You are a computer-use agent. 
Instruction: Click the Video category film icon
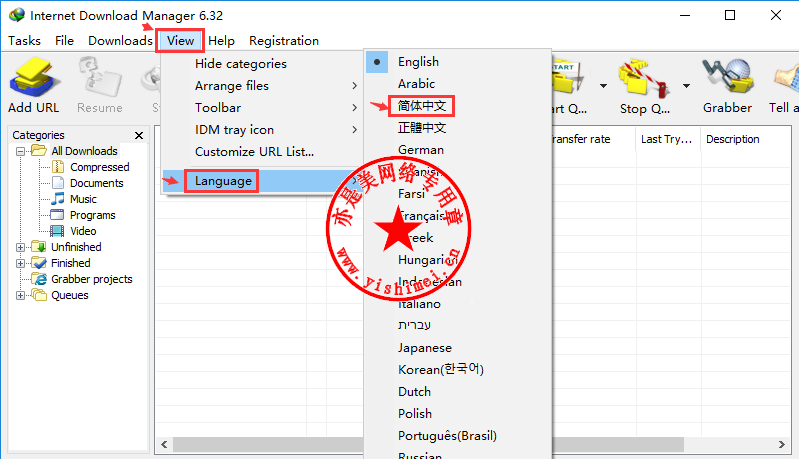pyautogui.click(x=58, y=231)
